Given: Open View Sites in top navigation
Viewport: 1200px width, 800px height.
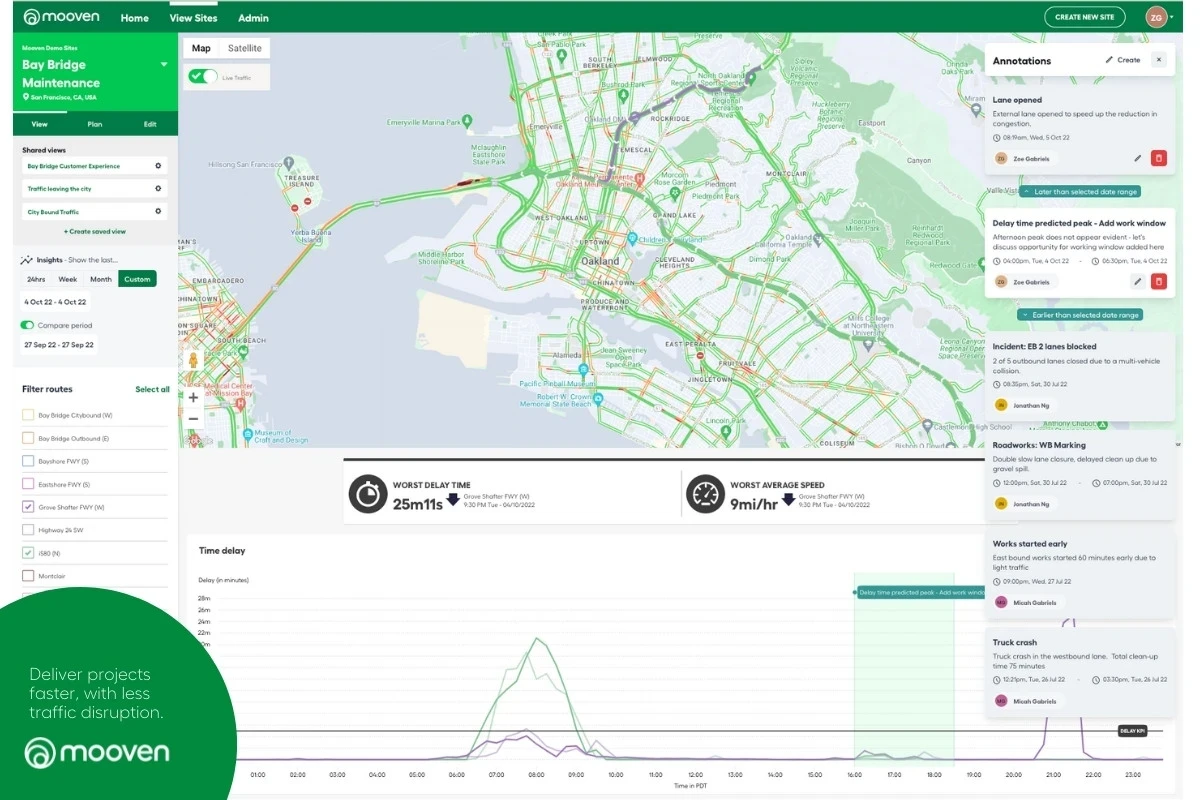Looking at the screenshot, I should pyautogui.click(x=194, y=18).
